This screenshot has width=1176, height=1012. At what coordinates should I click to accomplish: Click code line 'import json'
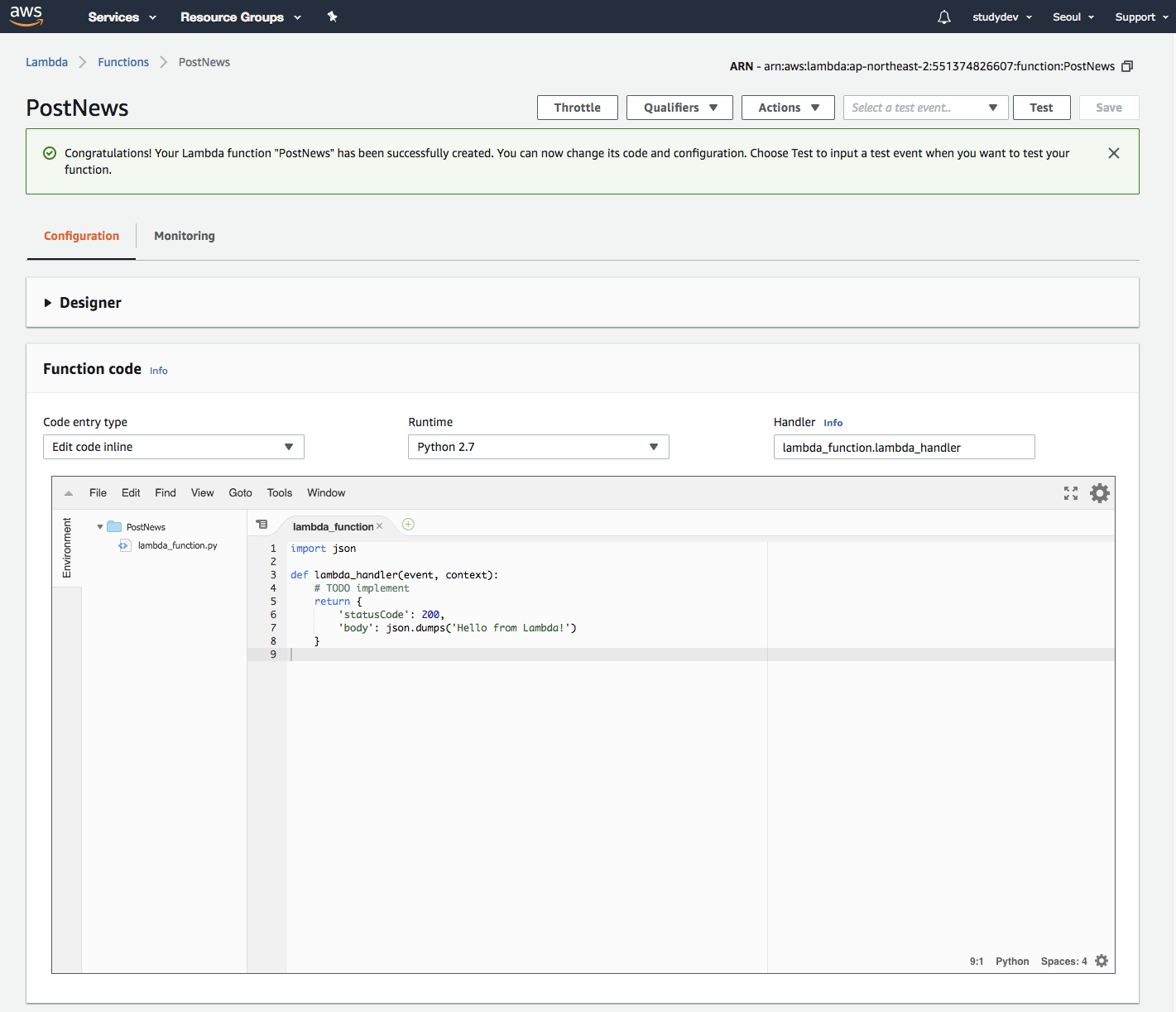324,549
